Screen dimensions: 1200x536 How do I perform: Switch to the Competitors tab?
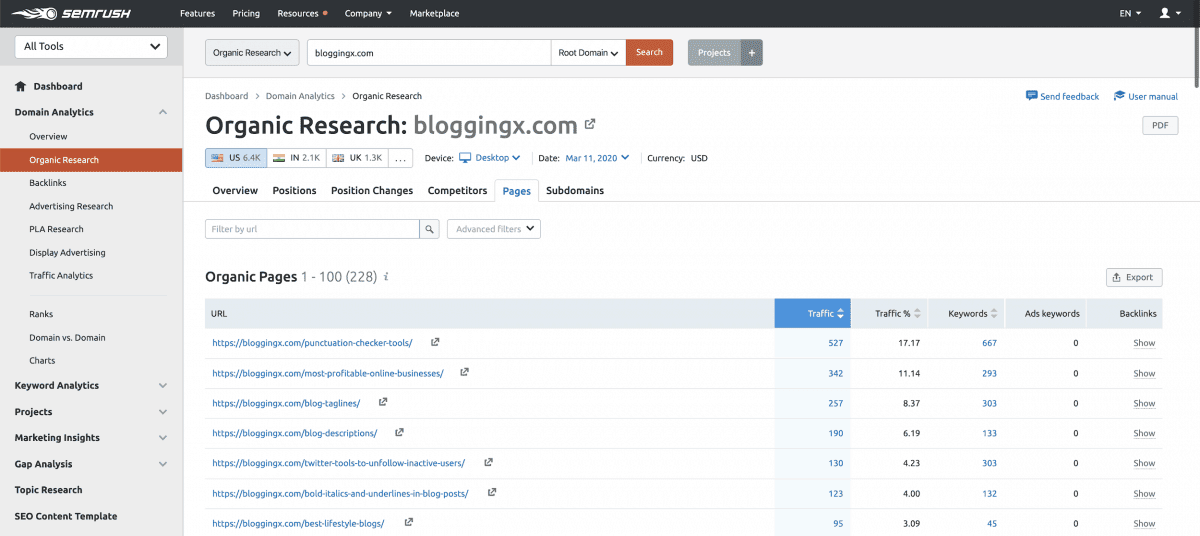[457, 190]
